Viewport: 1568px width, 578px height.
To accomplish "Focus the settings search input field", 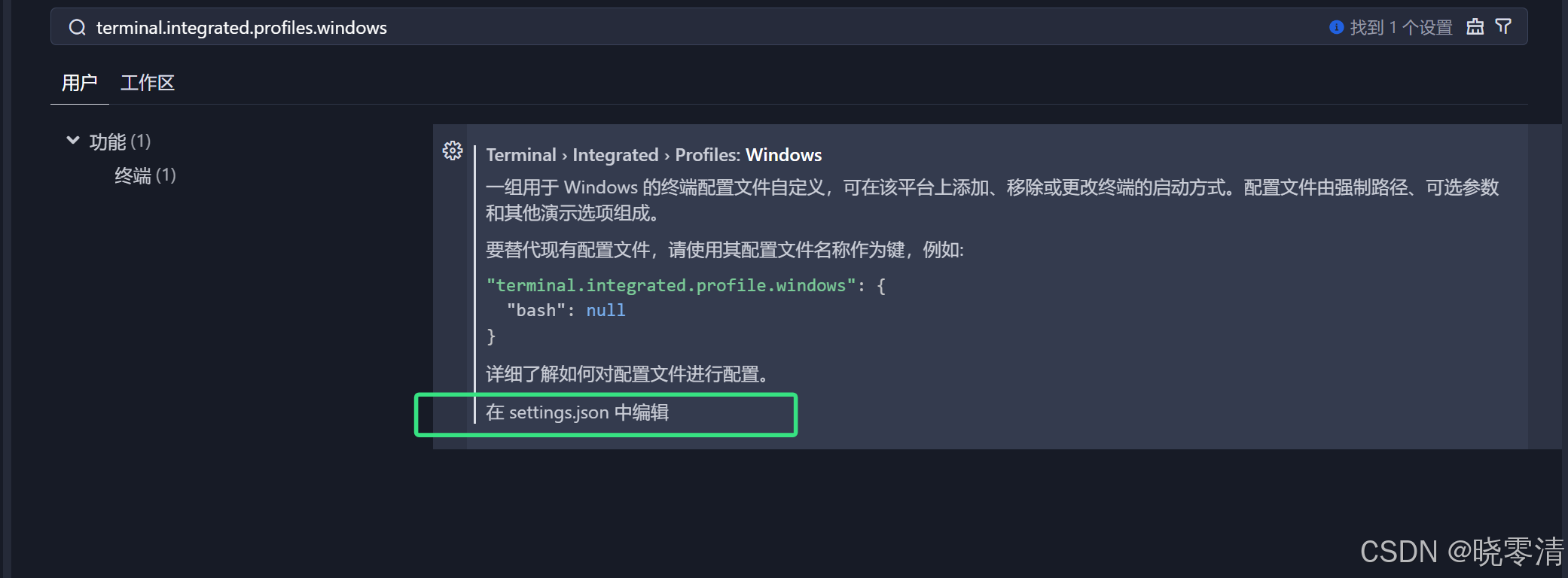I will coord(527,27).
